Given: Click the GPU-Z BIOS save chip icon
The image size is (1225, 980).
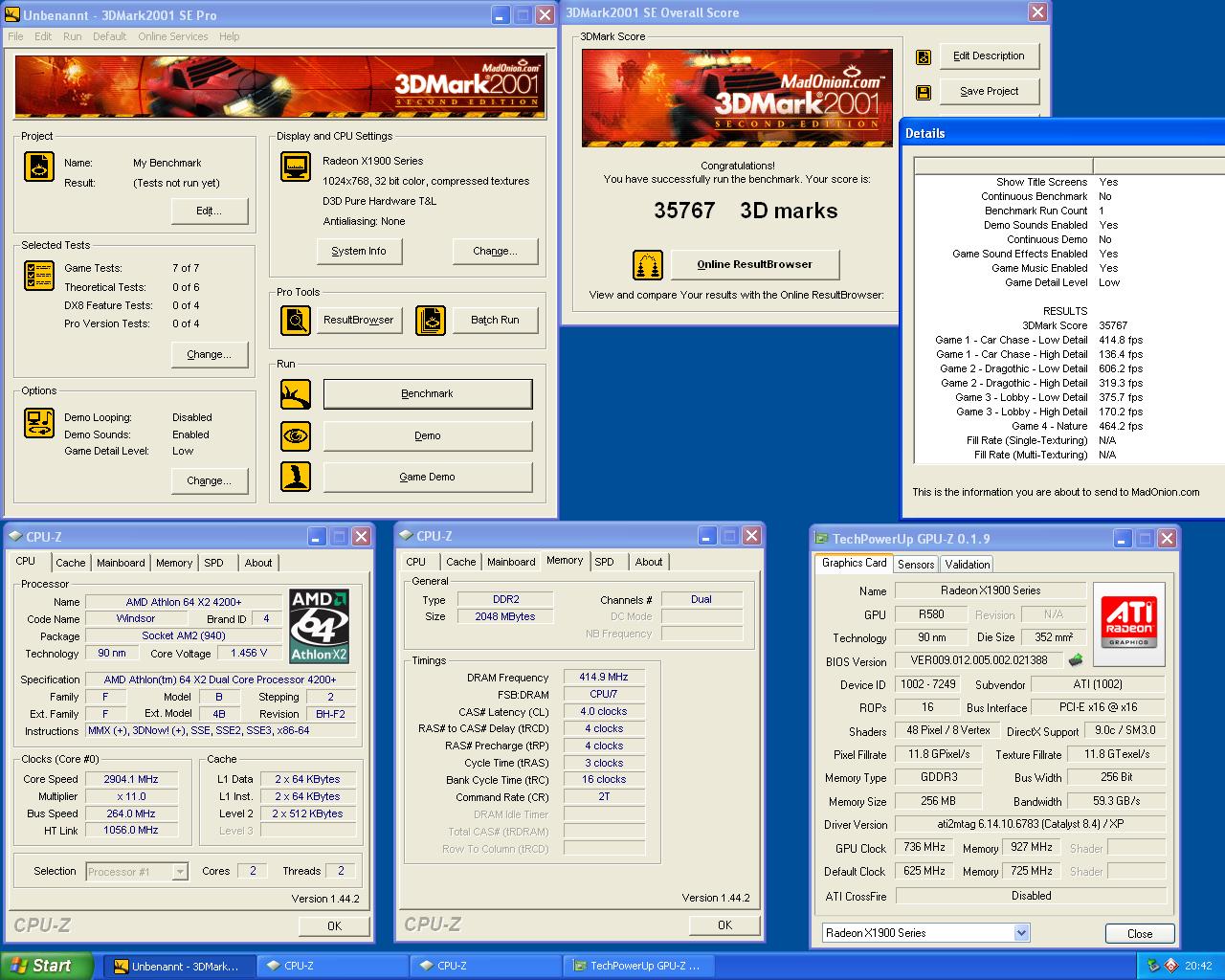Looking at the screenshot, I should (x=1076, y=659).
